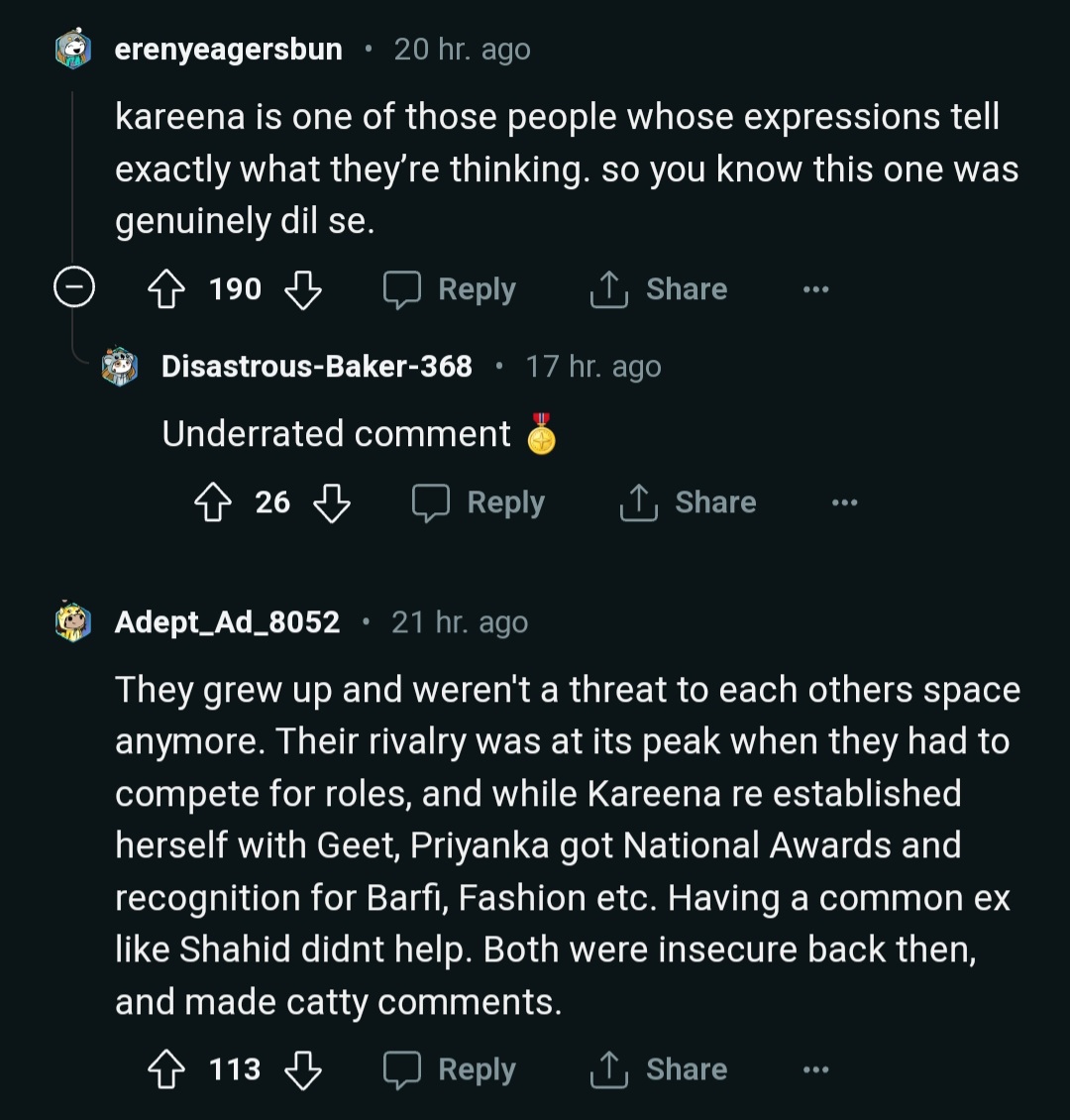Open the Adept_Ad_8052 username link
1070x1120 pixels.
pos(227,622)
